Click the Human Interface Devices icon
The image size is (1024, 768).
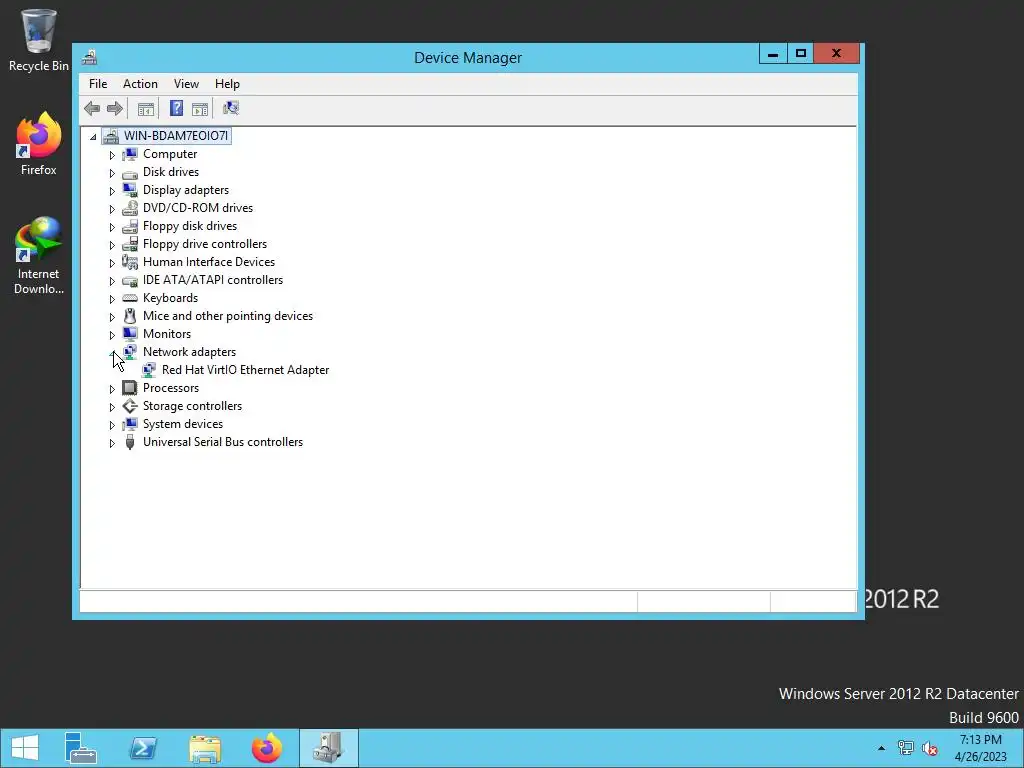tap(130, 262)
